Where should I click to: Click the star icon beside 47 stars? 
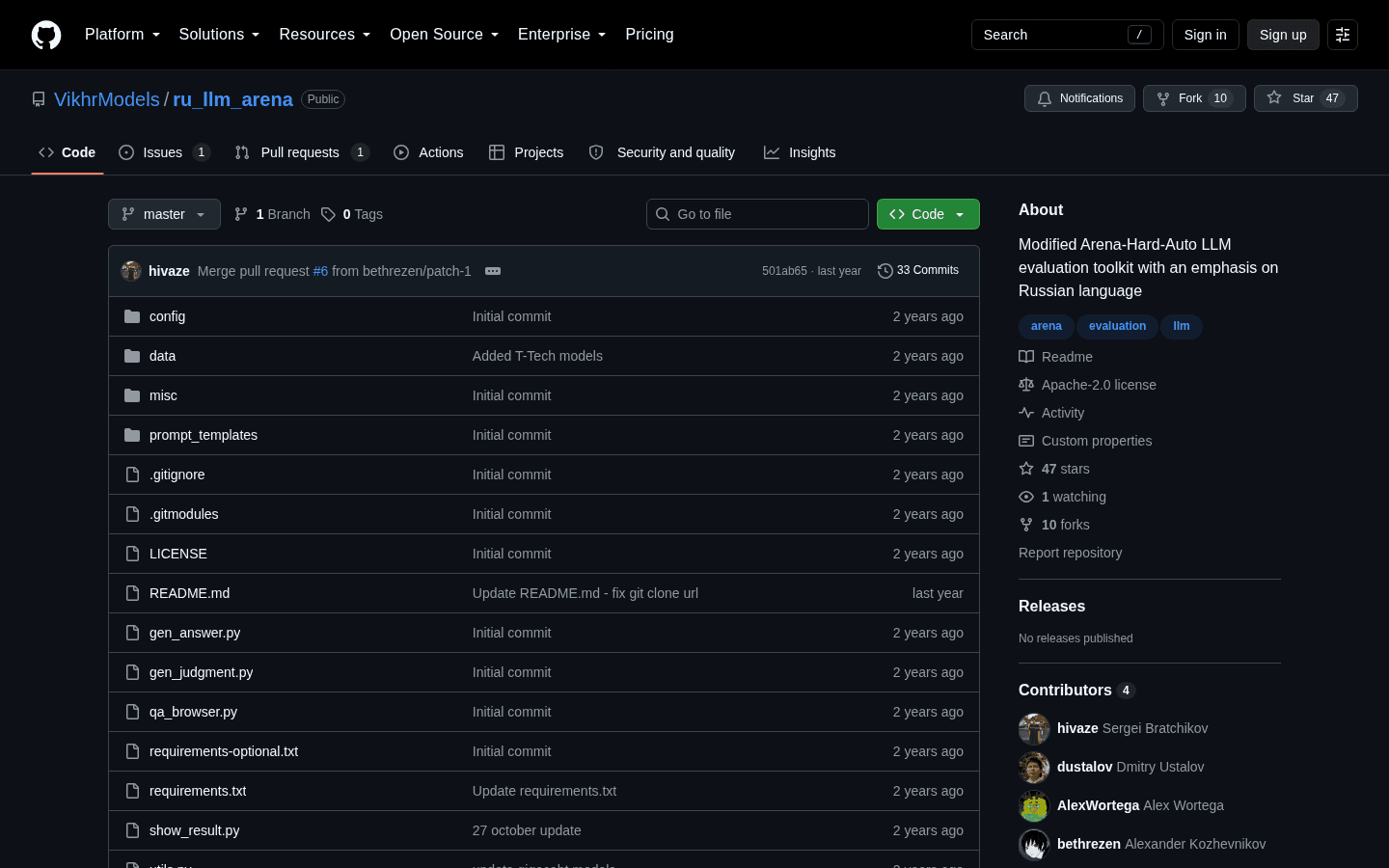(1026, 469)
